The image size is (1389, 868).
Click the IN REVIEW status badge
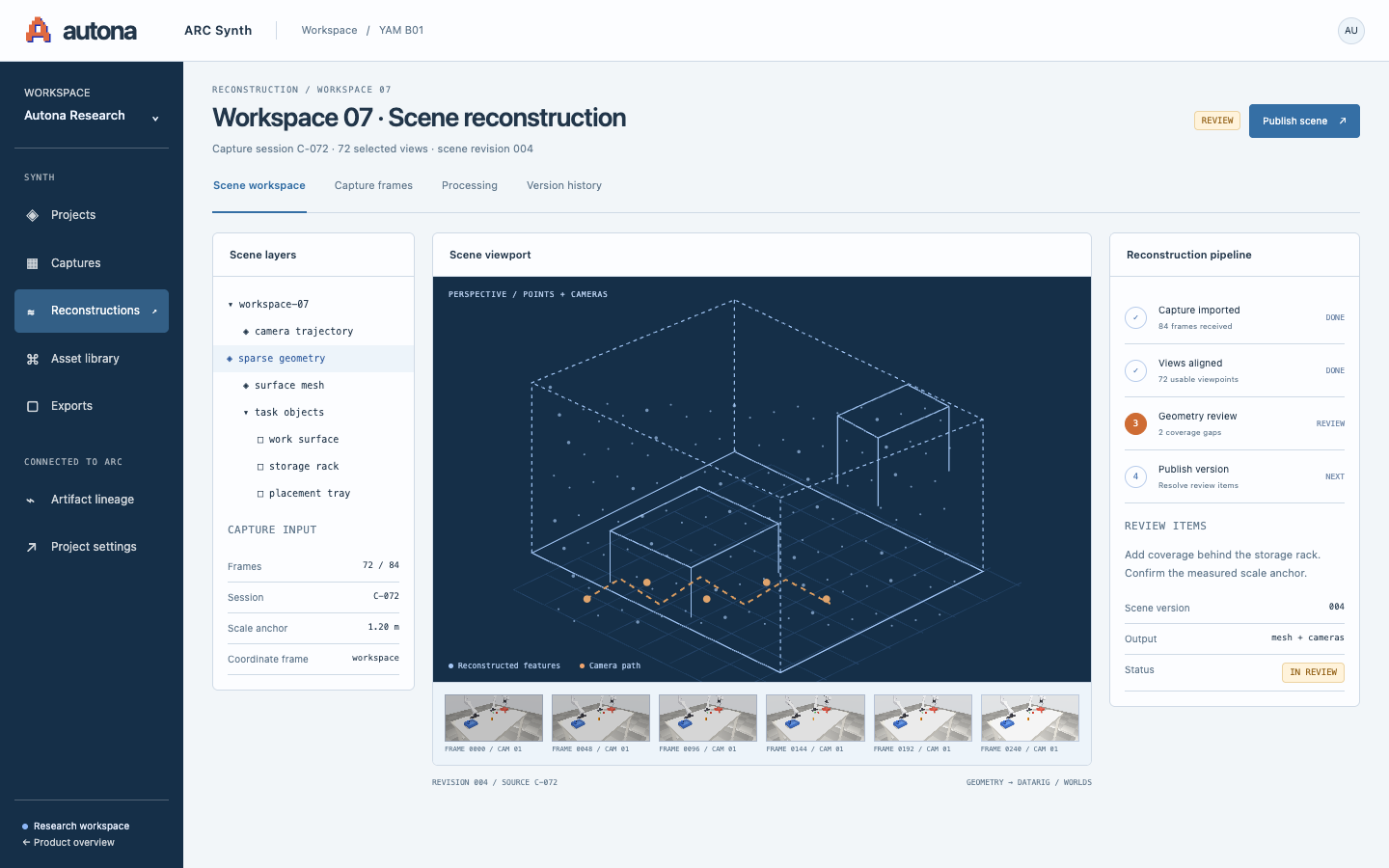tap(1313, 672)
